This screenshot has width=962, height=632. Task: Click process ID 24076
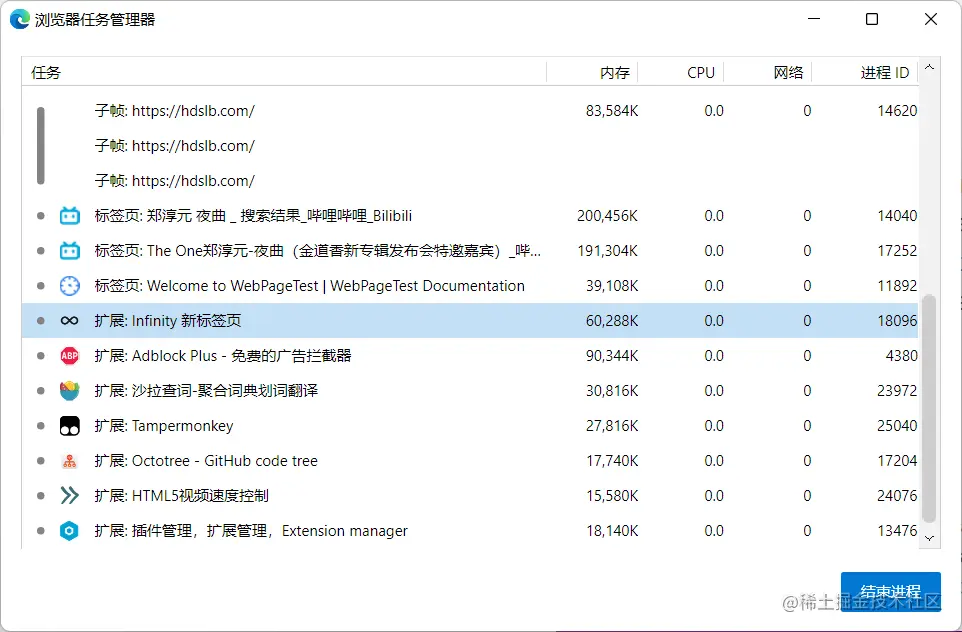(897, 496)
